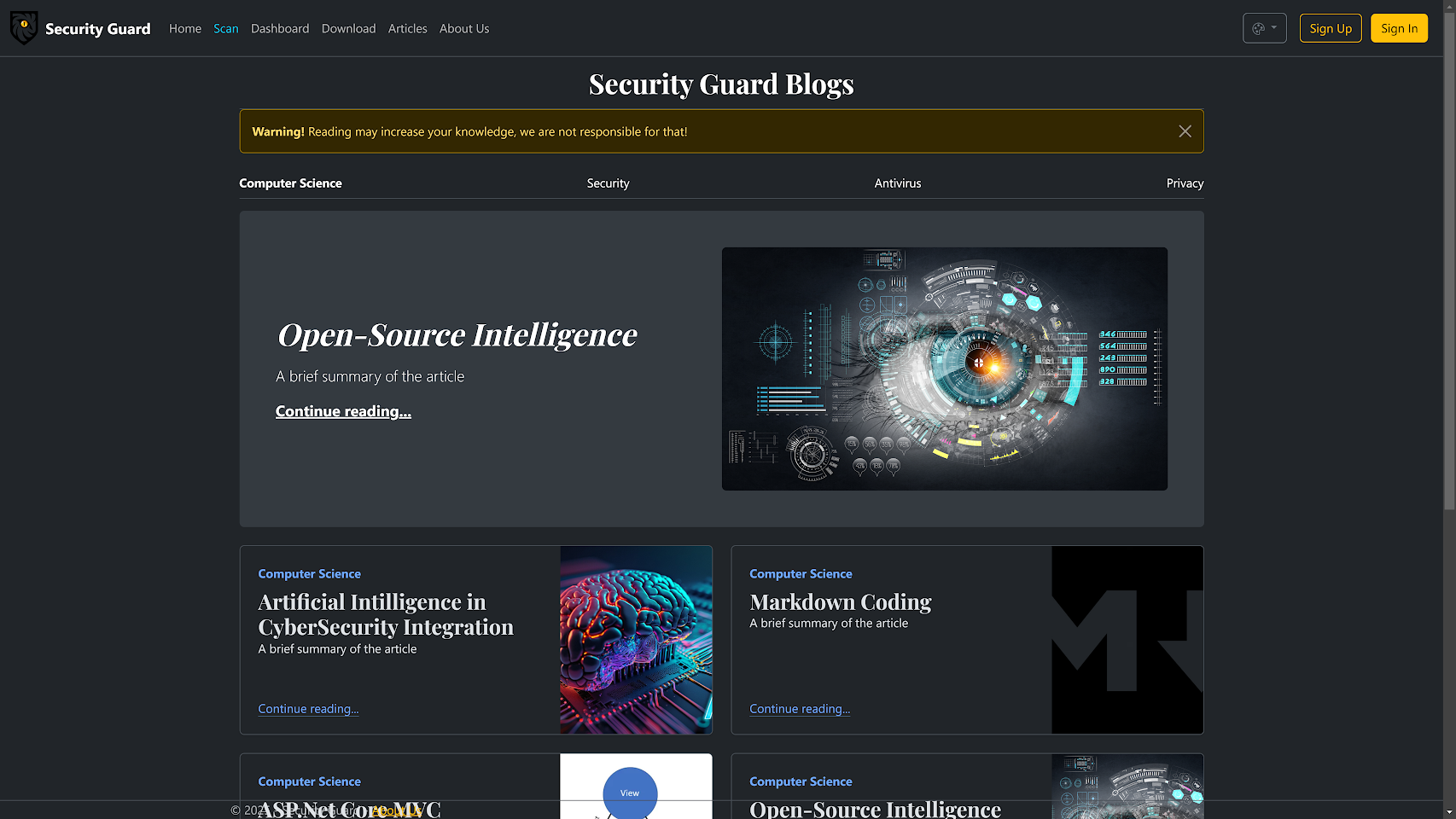Click the Security Guard shield logo
This screenshot has width=1456, height=819.
click(x=24, y=28)
